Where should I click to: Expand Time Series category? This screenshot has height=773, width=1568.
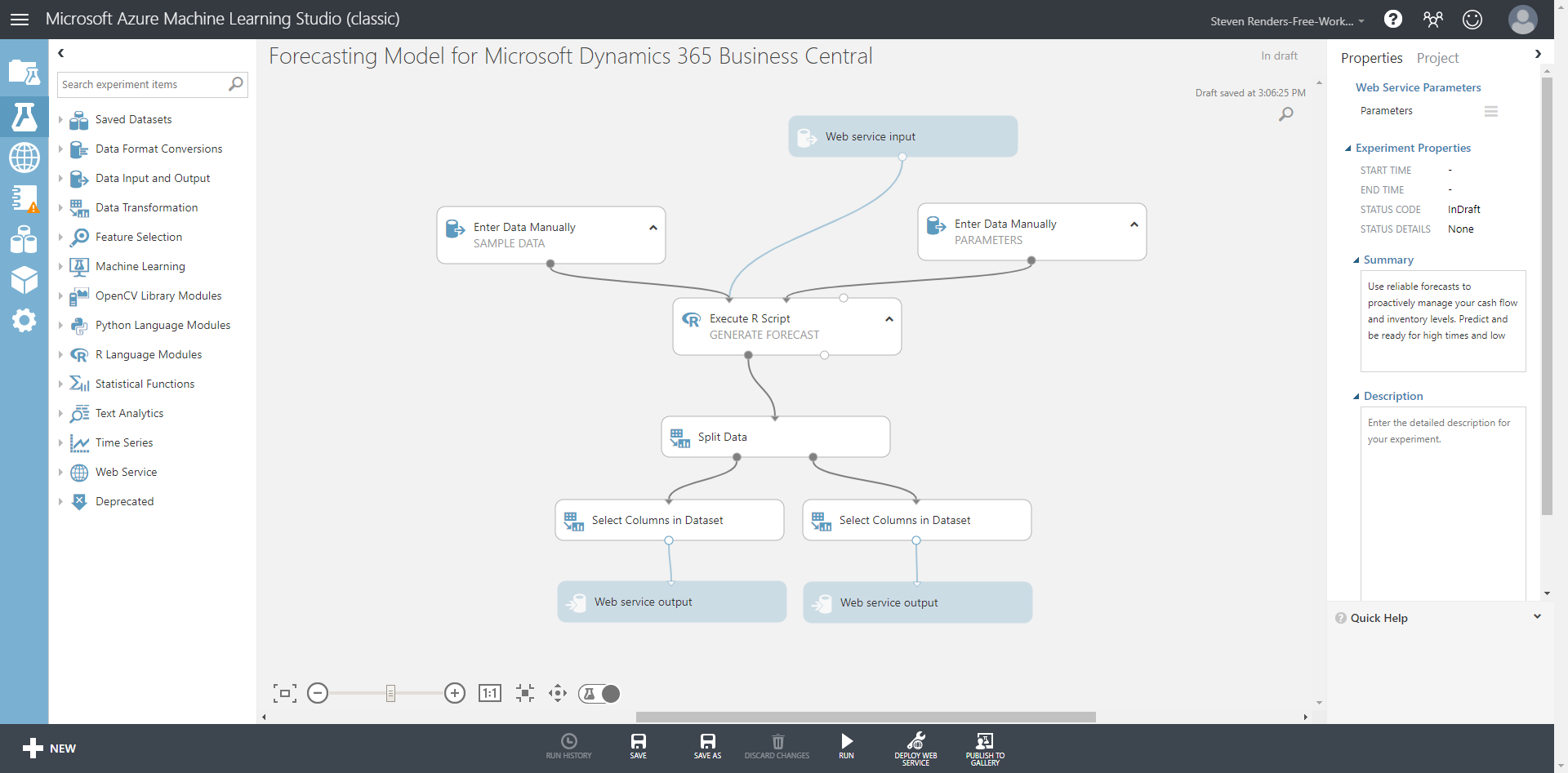pos(60,442)
